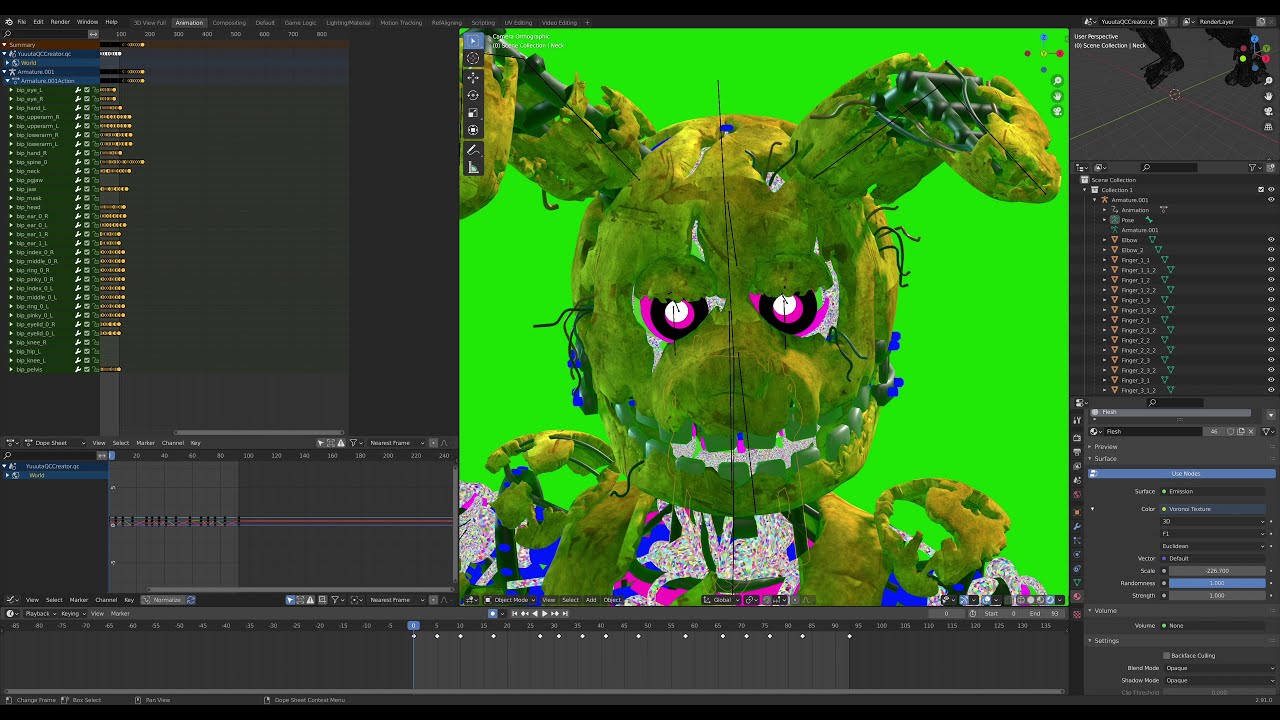1280x720 pixels.
Task: Open the File menu
Action: point(22,22)
